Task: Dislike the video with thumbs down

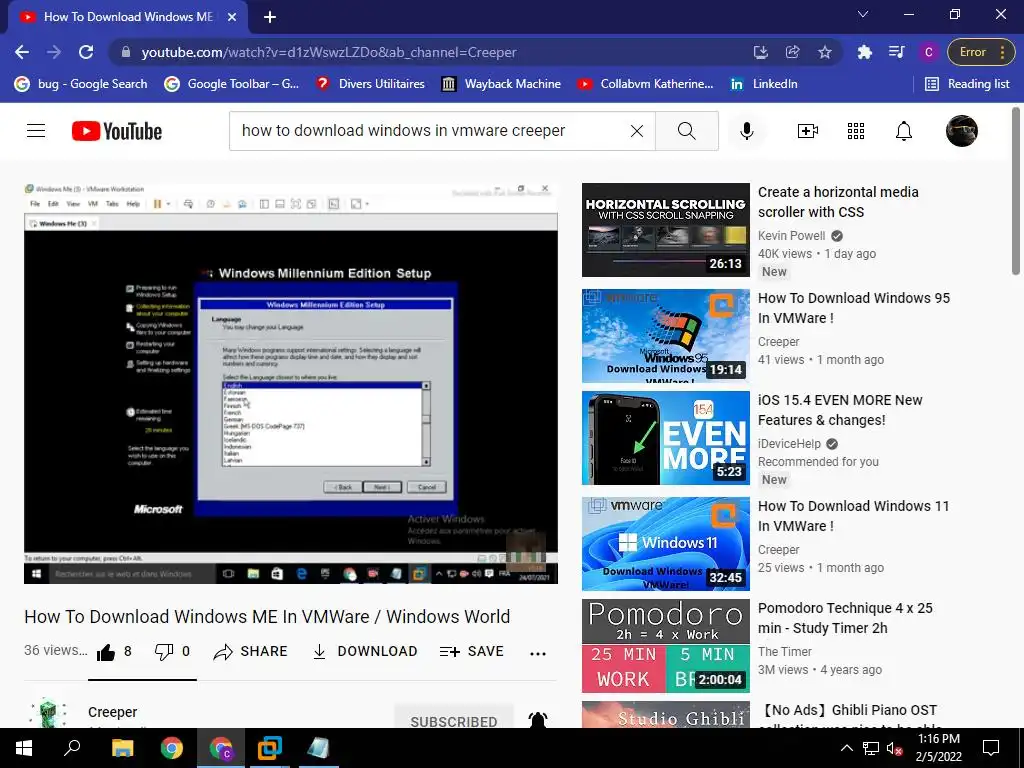Action: click(172, 651)
